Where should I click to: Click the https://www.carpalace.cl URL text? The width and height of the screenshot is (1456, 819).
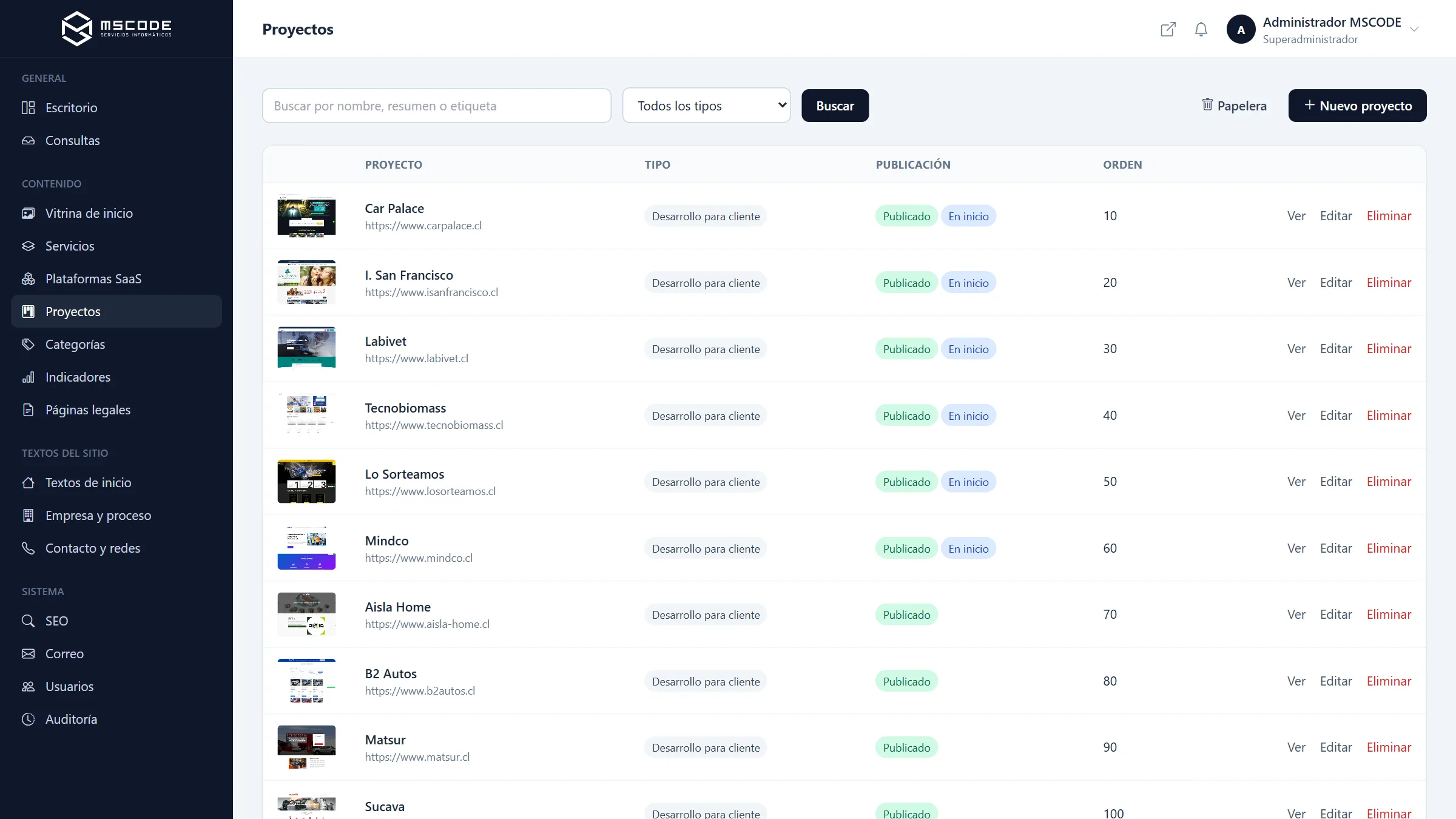point(423,226)
